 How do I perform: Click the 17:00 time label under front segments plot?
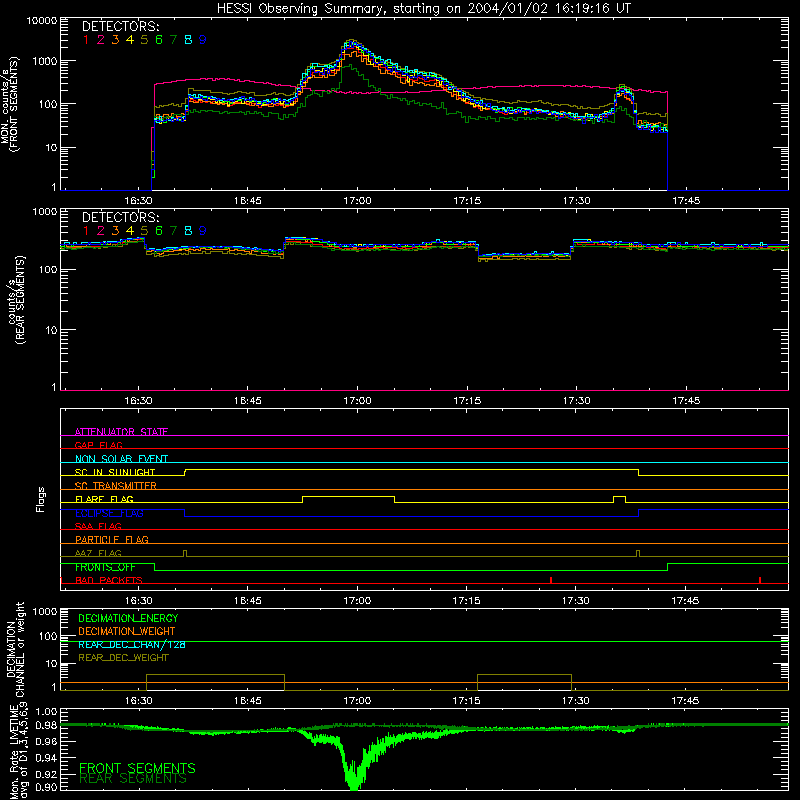pos(358,201)
